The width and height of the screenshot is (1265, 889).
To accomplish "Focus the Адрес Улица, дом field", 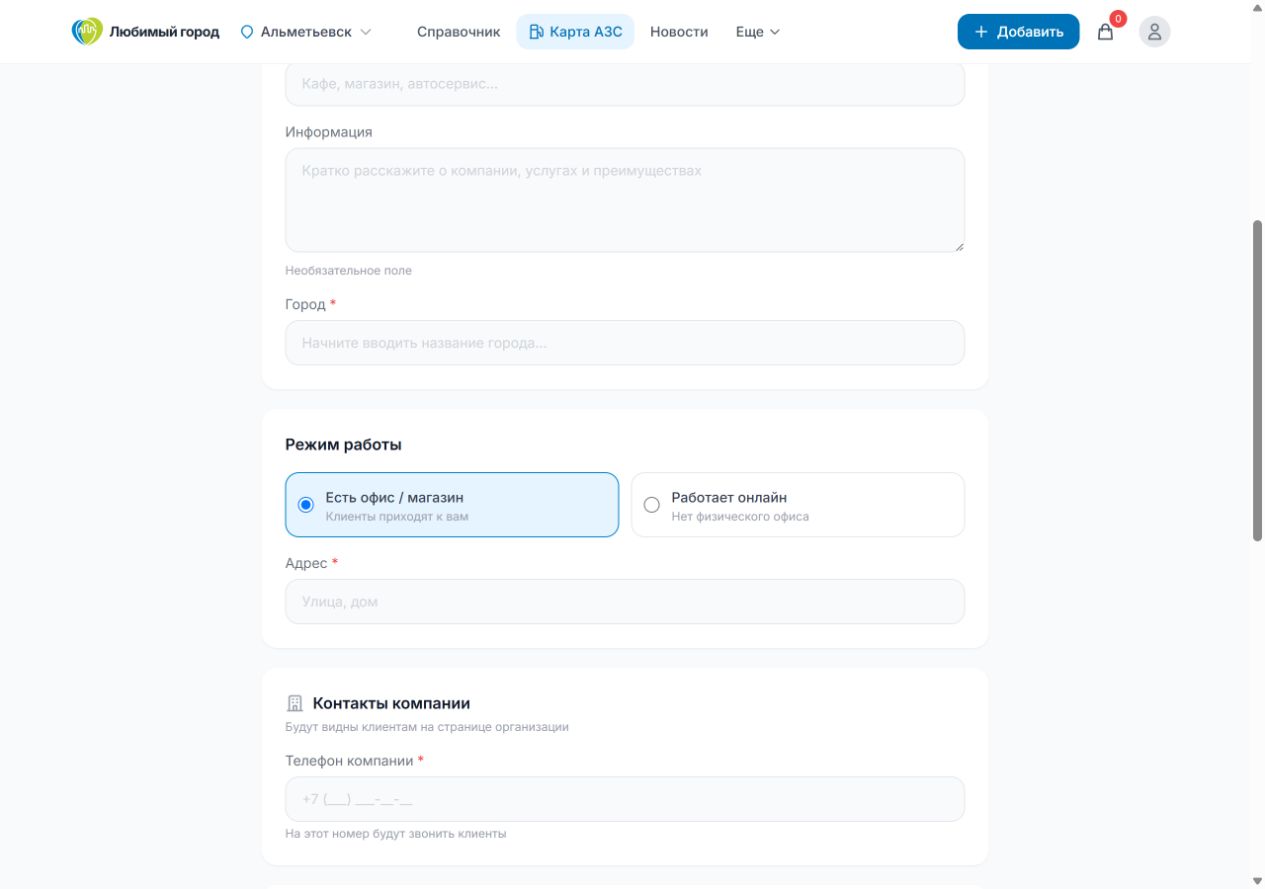I will (x=625, y=602).
